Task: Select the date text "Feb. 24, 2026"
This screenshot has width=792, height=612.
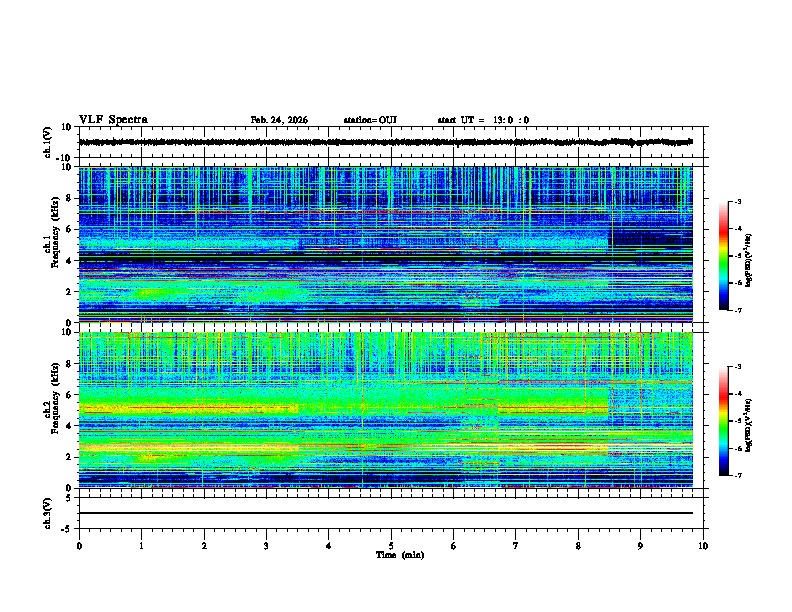Action: (x=279, y=120)
